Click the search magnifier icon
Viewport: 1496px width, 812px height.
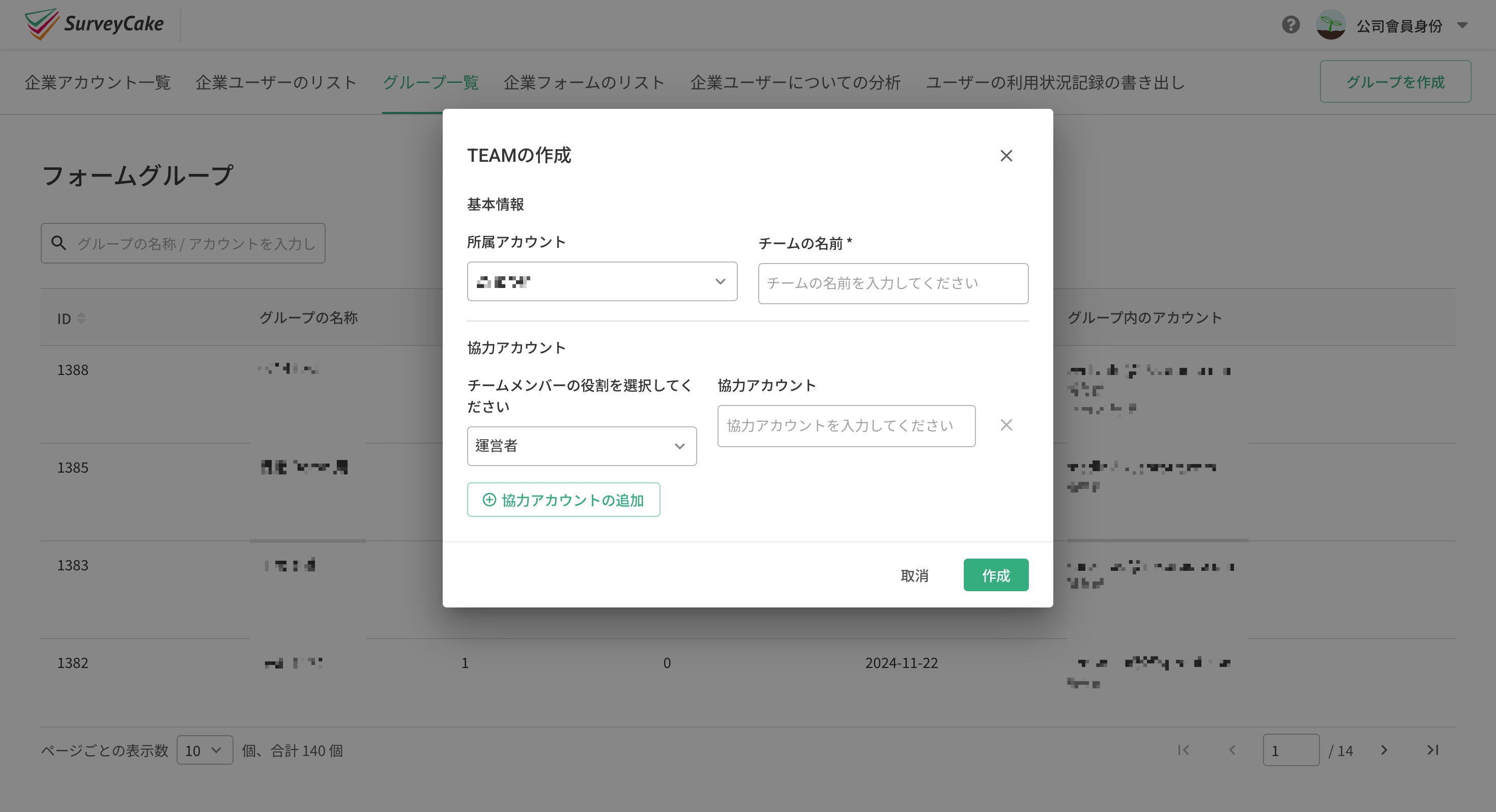pyautogui.click(x=59, y=243)
